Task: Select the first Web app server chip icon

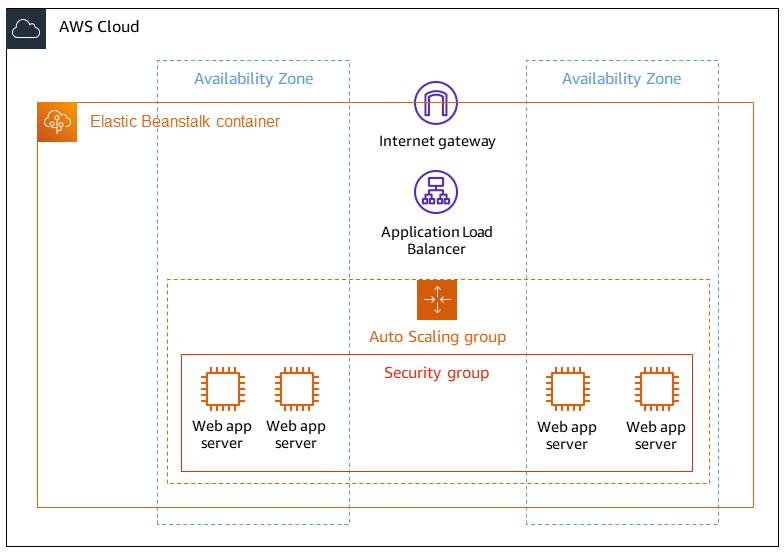Action: pos(223,389)
